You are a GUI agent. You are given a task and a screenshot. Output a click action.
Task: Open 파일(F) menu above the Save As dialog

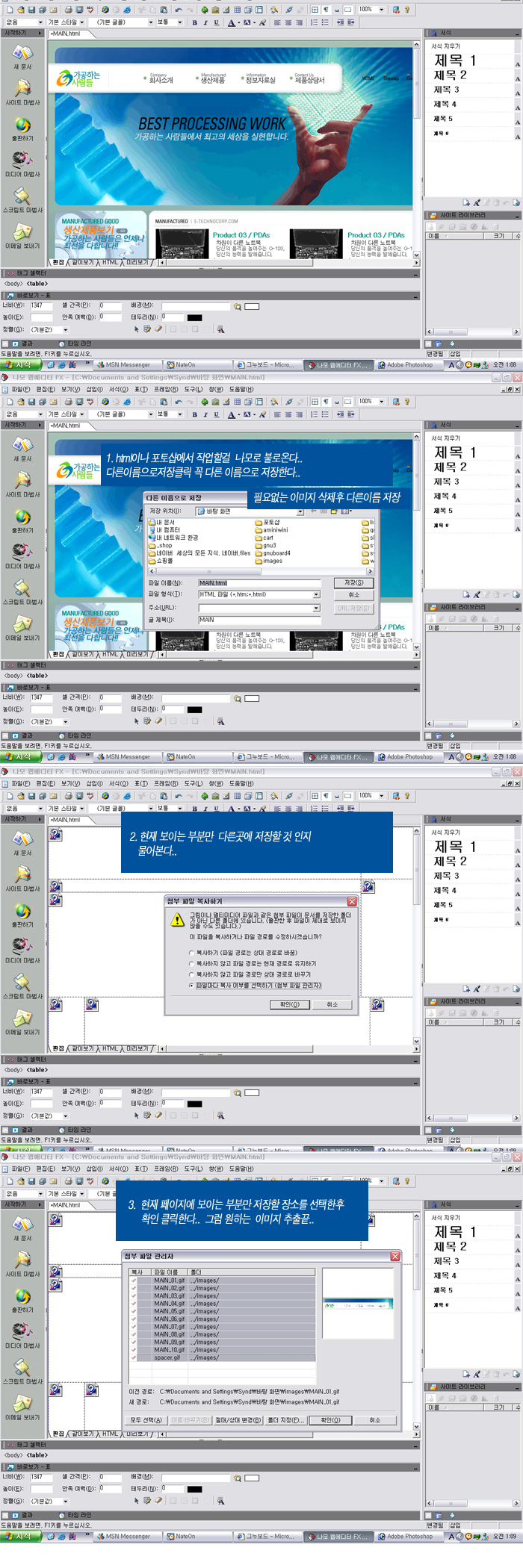20,390
